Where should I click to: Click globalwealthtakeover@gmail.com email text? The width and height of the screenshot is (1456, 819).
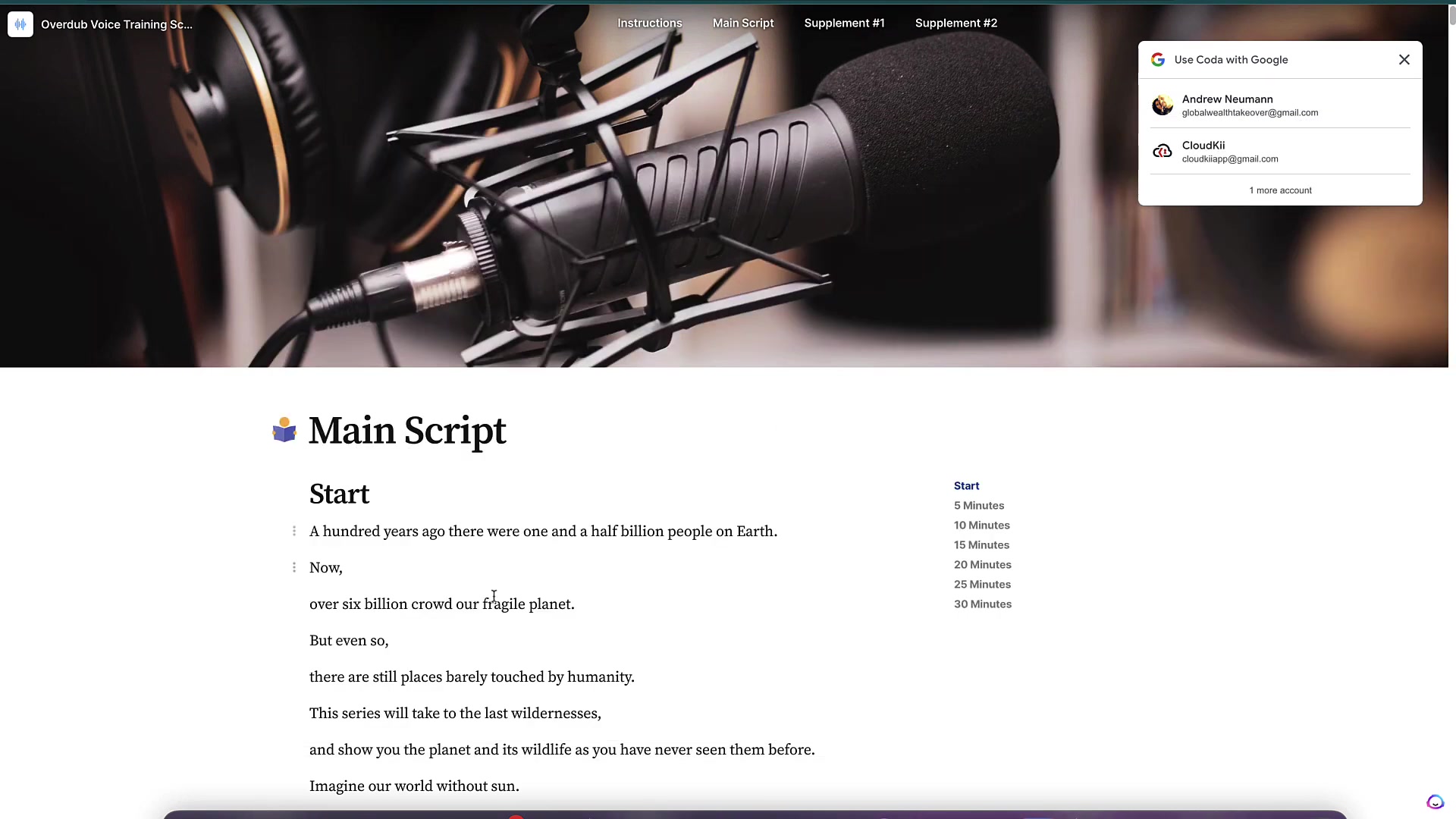(1250, 113)
